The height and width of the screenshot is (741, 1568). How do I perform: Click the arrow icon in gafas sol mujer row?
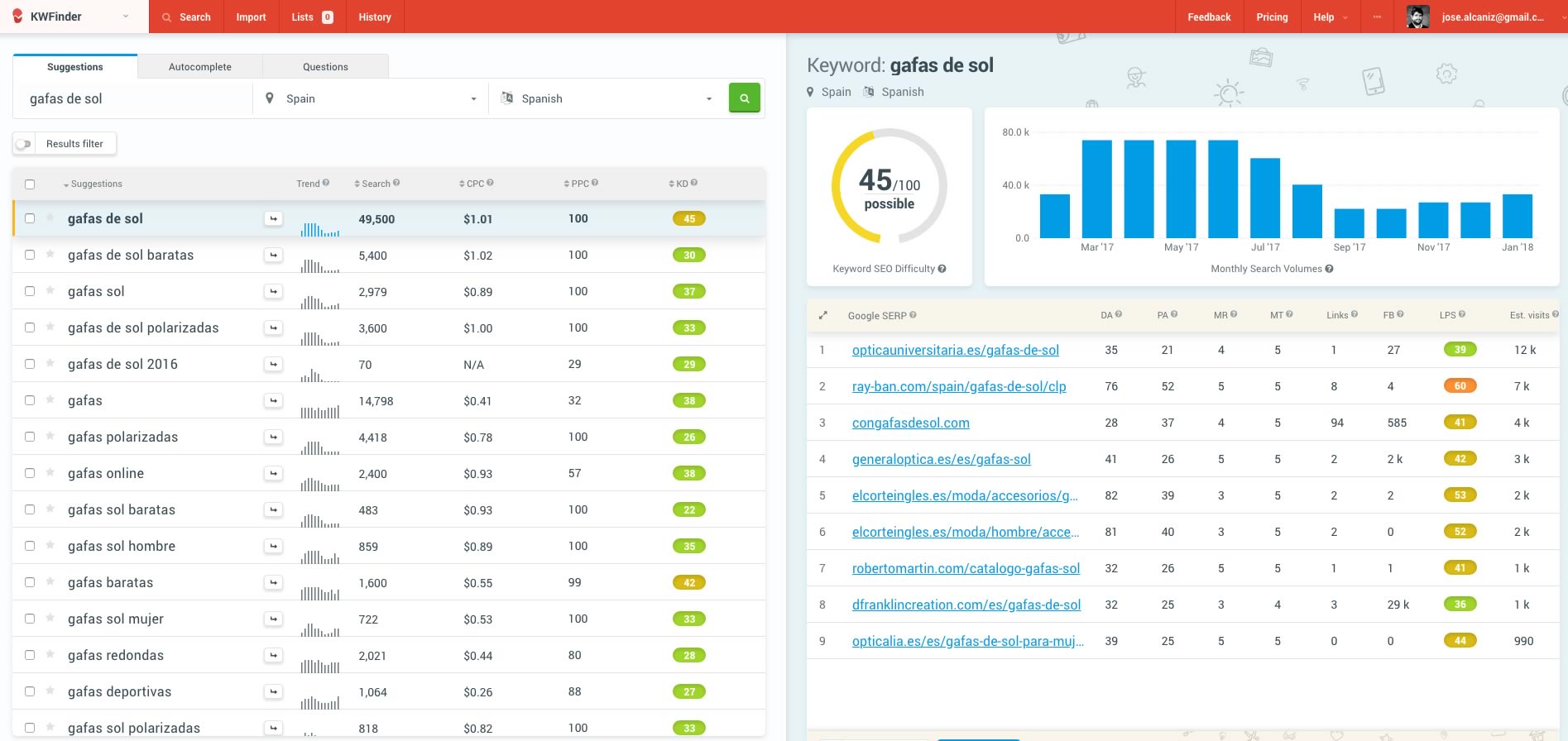click(273, 619)
